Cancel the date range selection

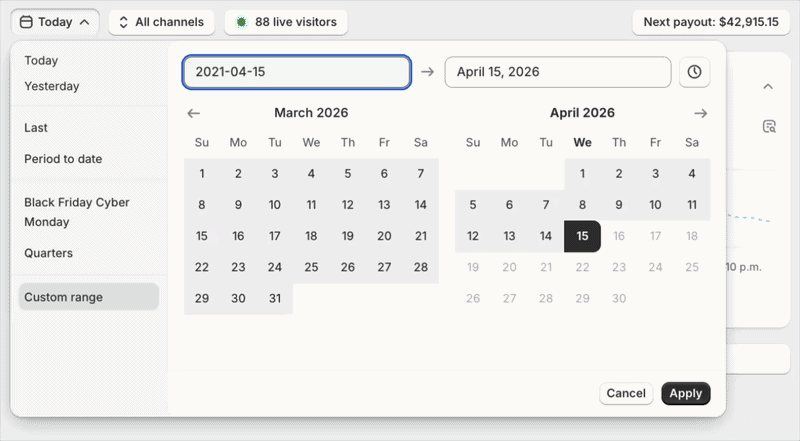626,393
